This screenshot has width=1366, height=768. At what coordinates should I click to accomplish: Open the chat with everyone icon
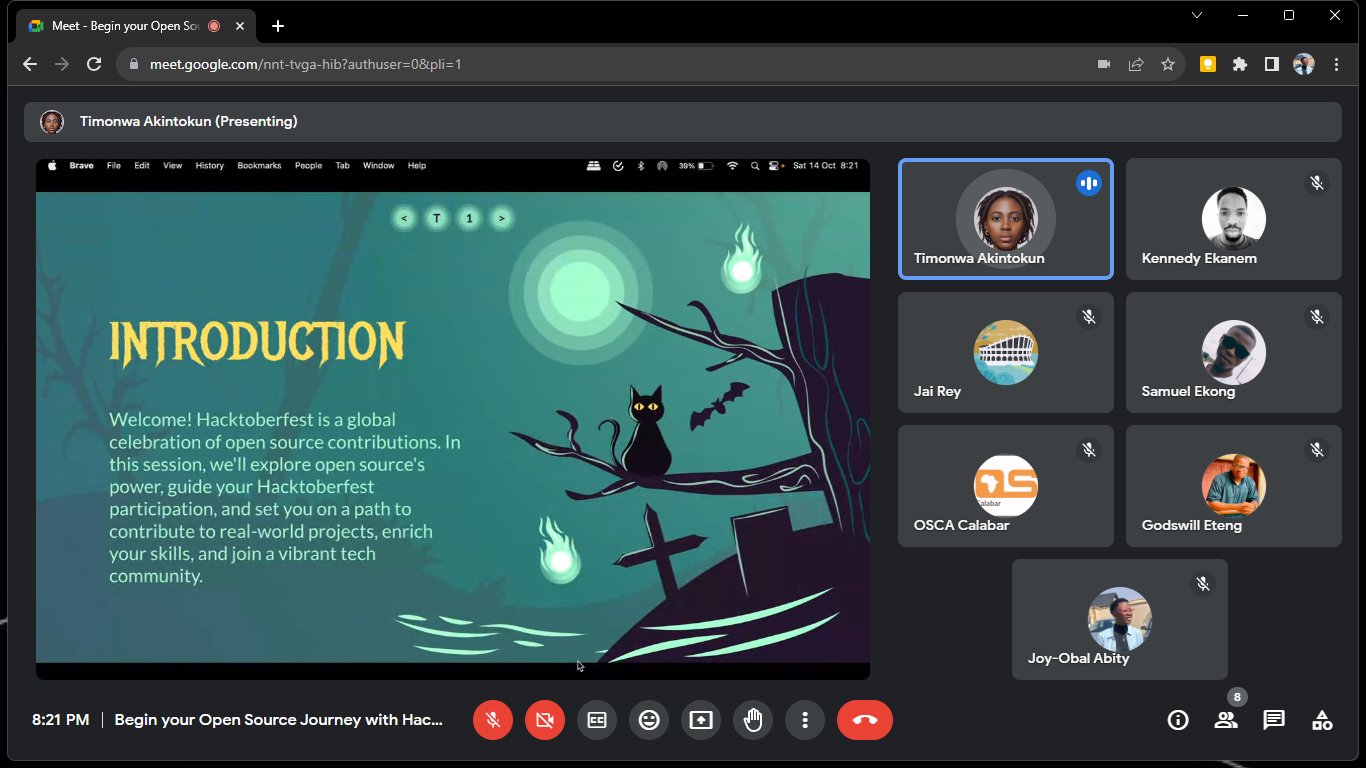pyautogui.click(x=1273, y=720)
